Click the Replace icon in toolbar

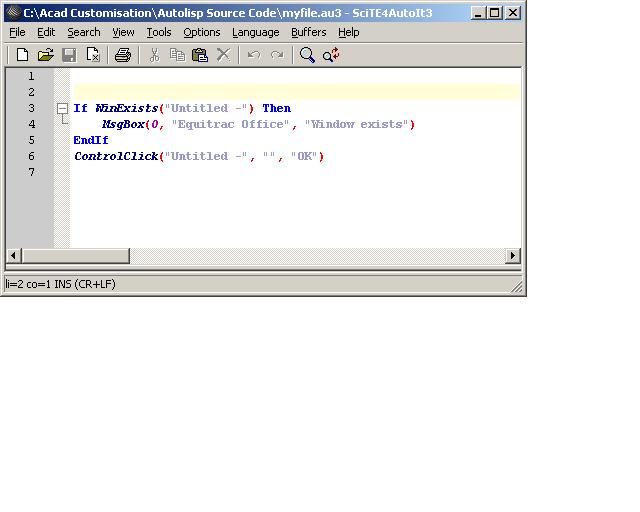[331, 55]
